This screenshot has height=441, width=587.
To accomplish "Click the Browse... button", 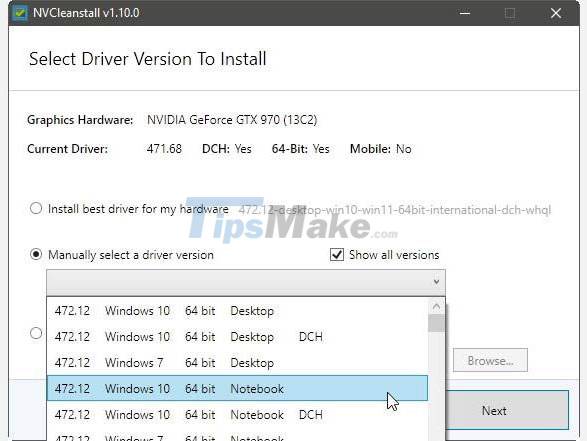I will [x=490, y=360].
